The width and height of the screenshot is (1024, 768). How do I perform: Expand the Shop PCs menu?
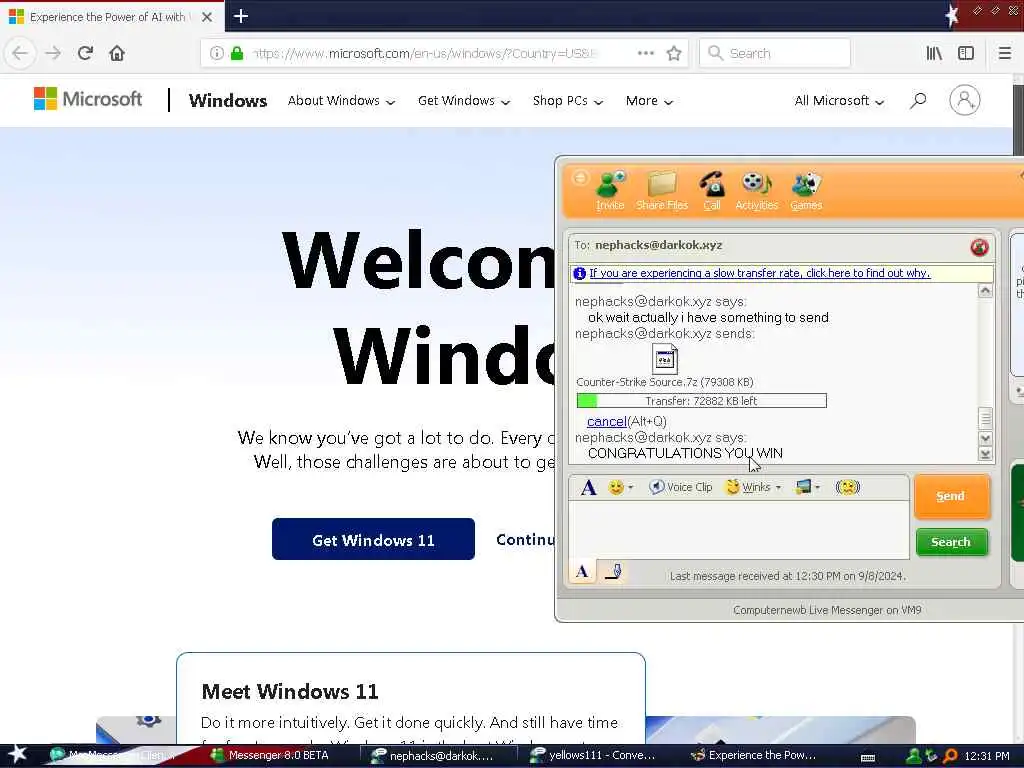568,101
